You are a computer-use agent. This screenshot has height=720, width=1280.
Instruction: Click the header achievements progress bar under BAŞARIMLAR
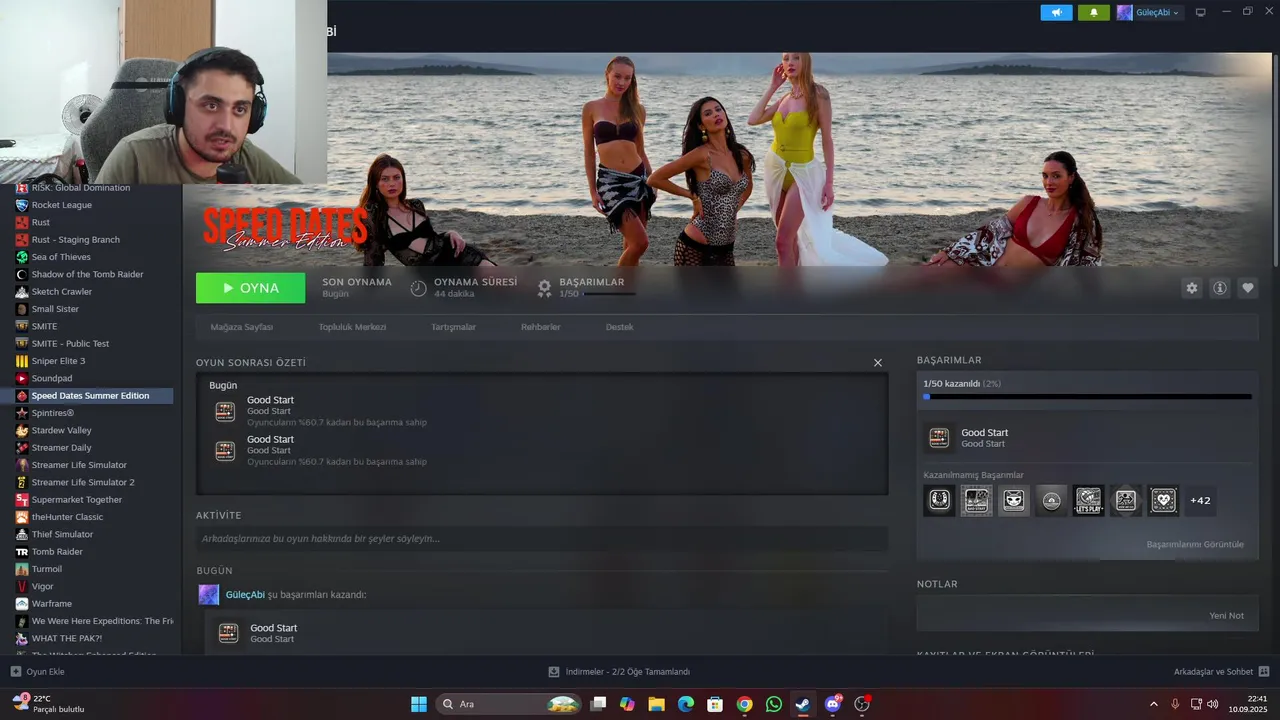tap(609, 294)
